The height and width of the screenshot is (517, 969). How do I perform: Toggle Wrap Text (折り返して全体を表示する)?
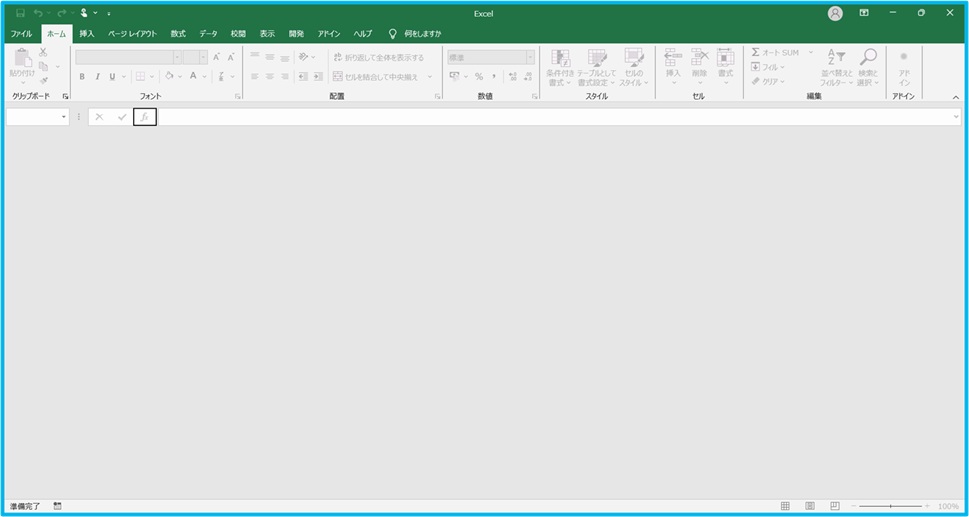(378, 57)
